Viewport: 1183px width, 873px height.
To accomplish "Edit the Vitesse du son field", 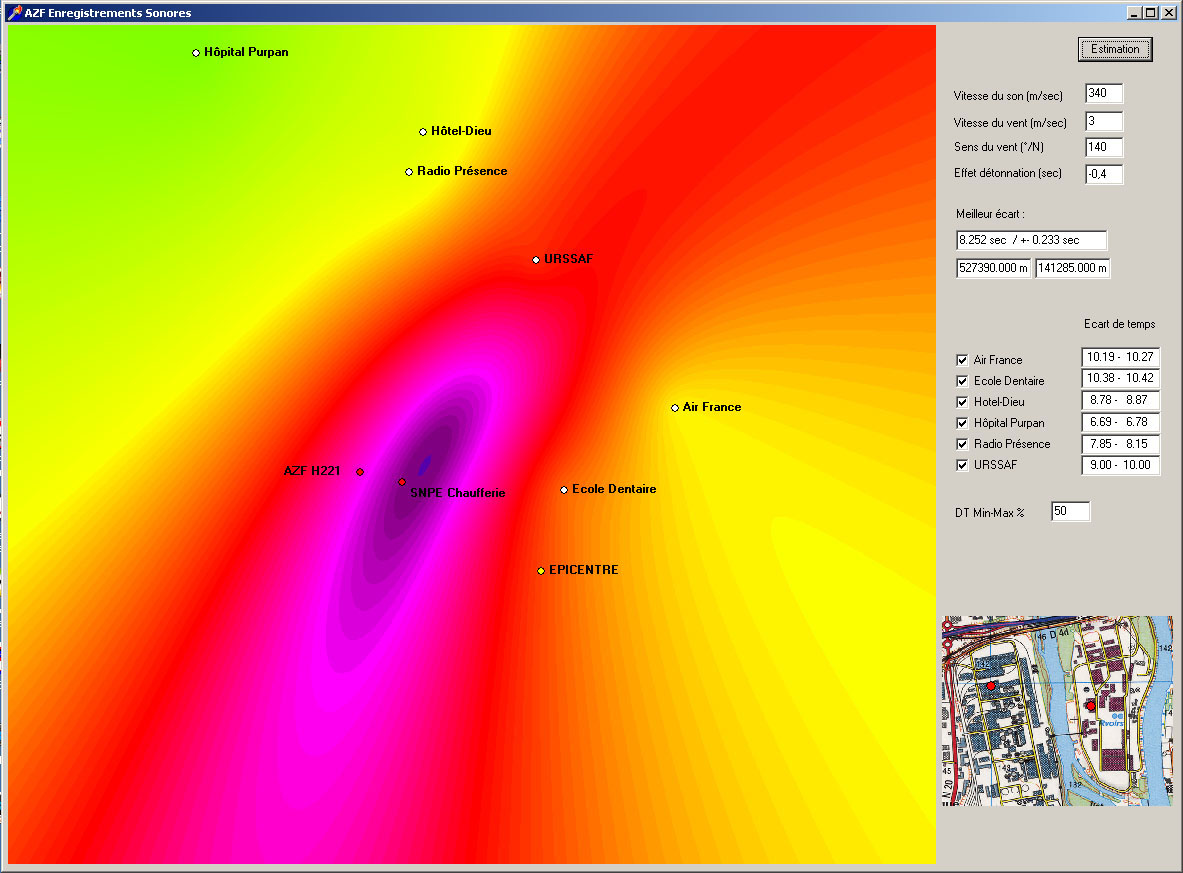I will [1104, 94].
